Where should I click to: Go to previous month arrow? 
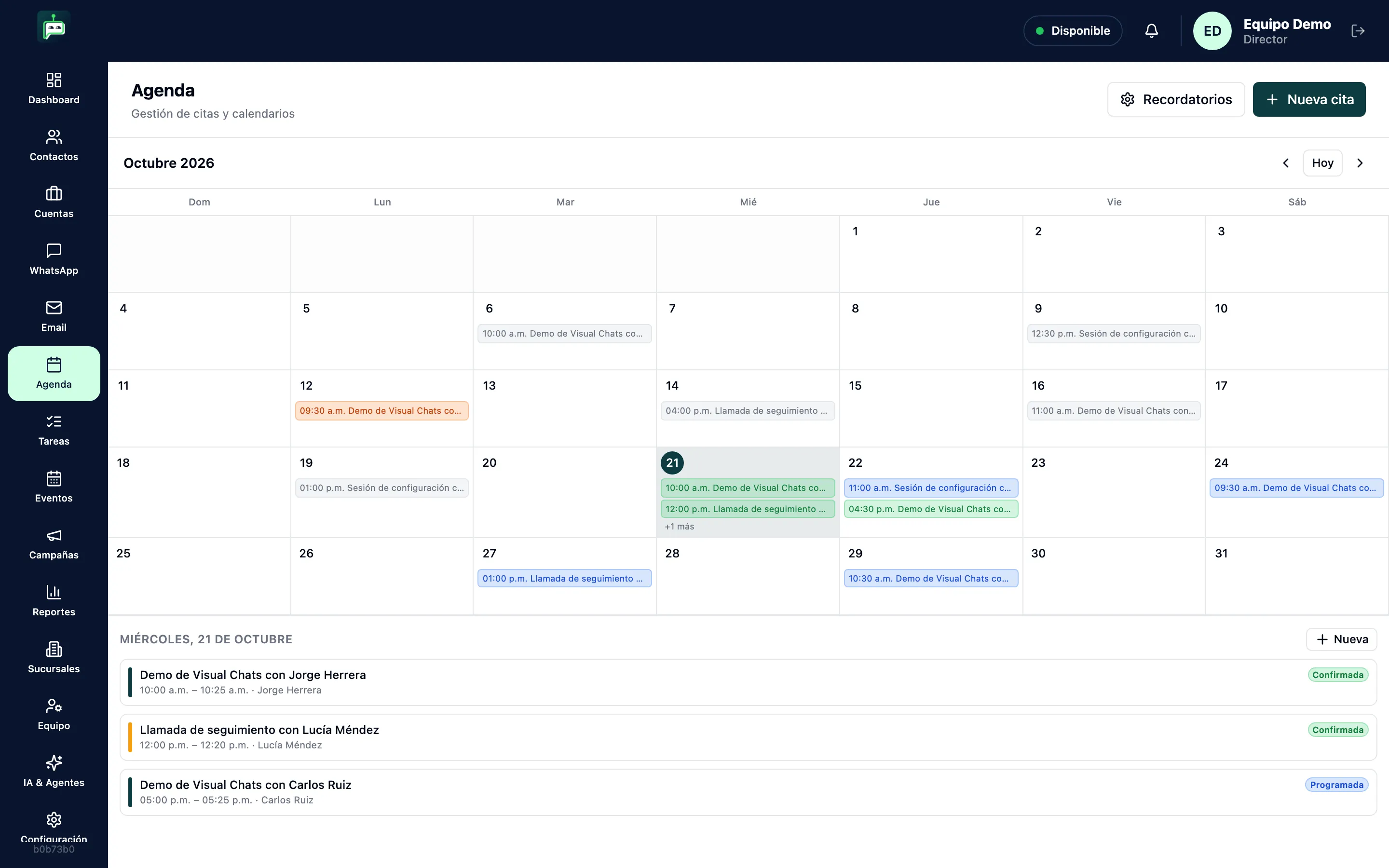click(x=1286, y=163)
